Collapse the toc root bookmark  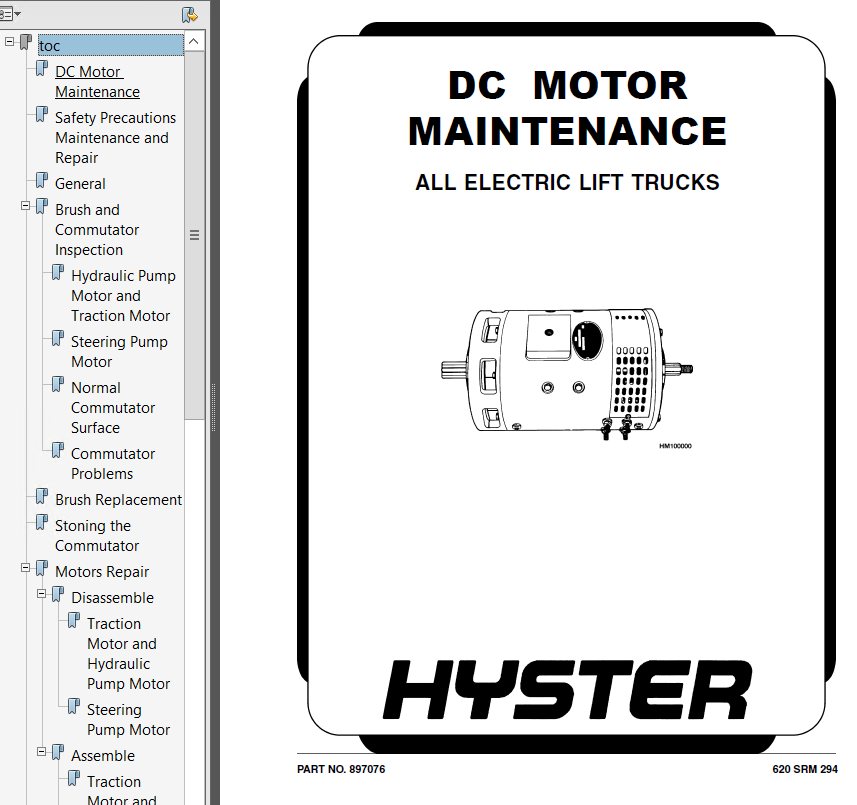tap(9, 41)
